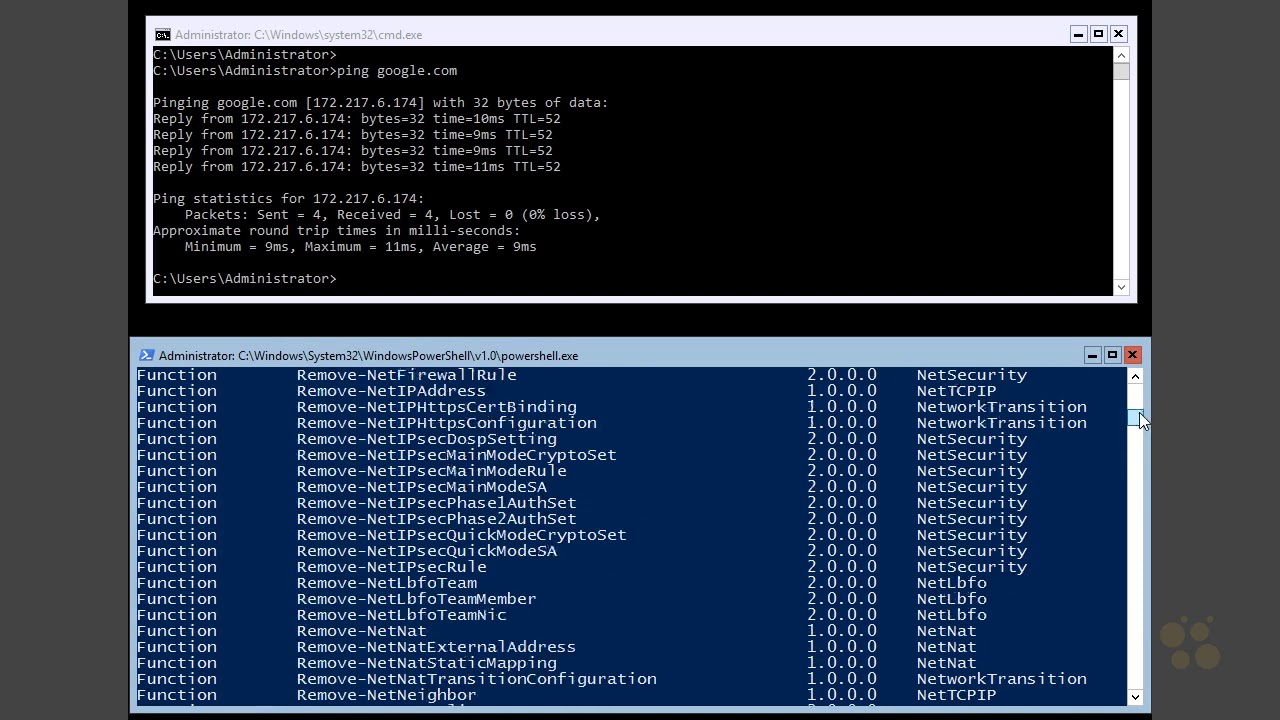This screenshot has height=720, width=1280.
Task: Click the reply line with time=10ms
Action: point(356,119)
